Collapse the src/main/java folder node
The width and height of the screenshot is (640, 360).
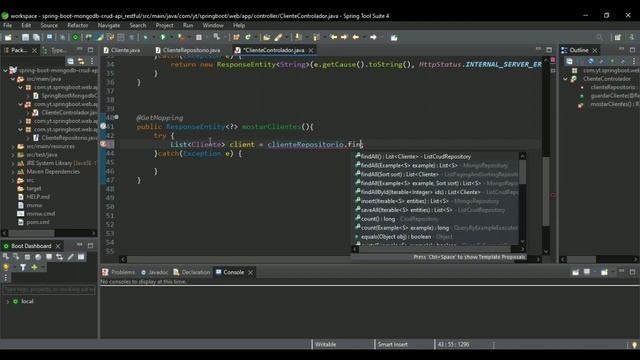pos(13,79)
